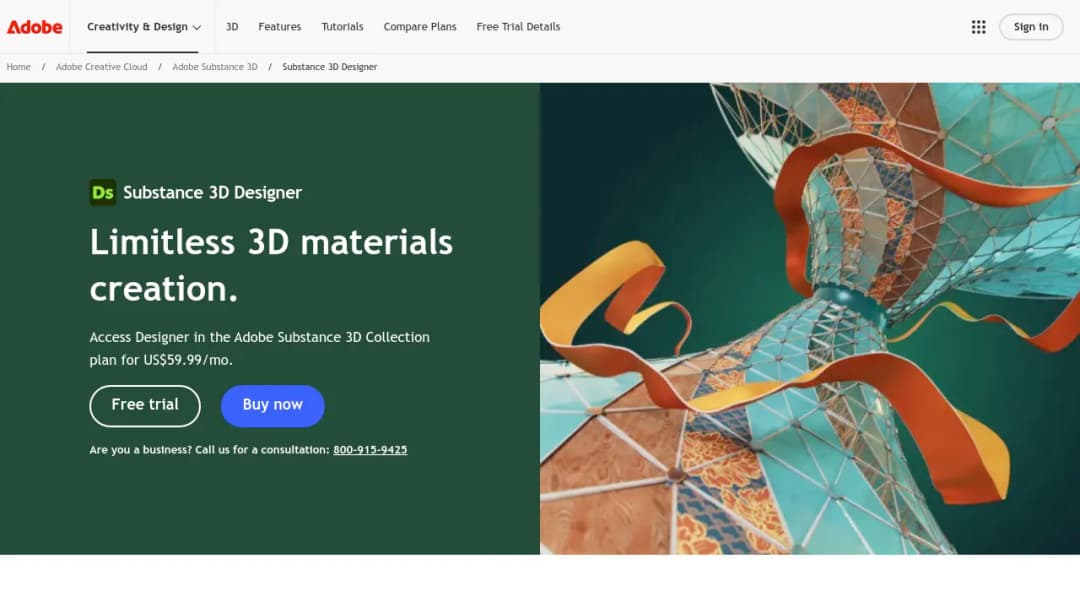Click the 'Limitless 3D materials creation.' headline
1080x608 pixels.
coord(271,265)
